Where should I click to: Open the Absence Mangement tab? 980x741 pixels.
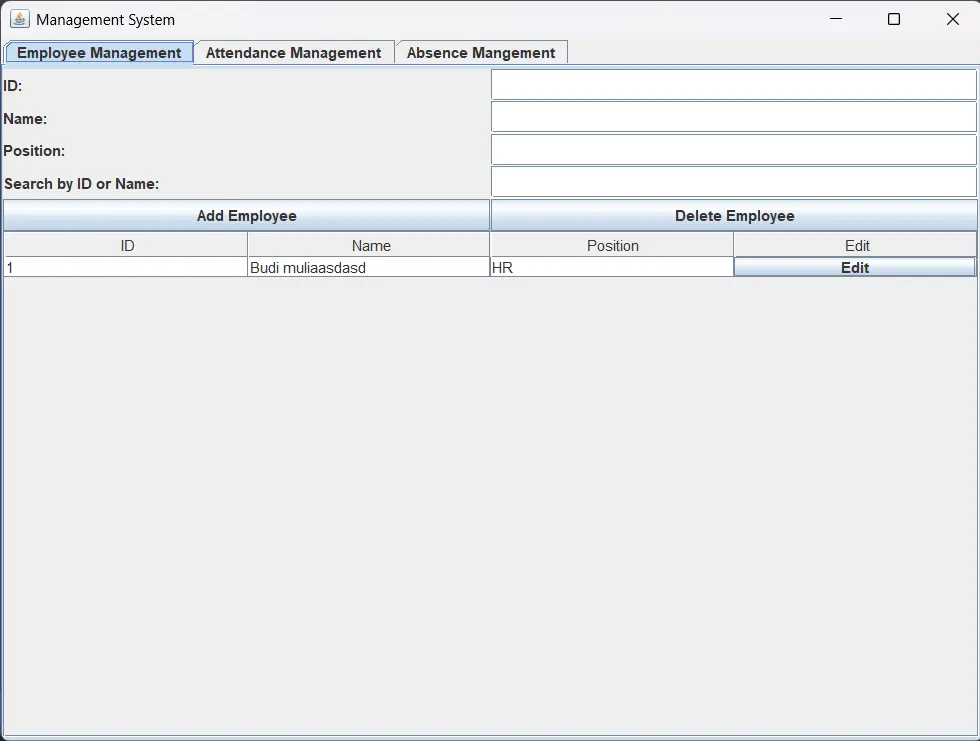(480, 53)
